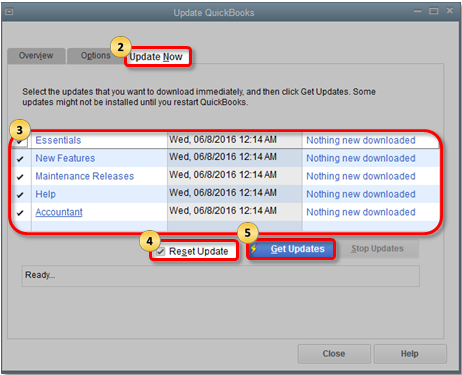Open the window system menu icon in title bar
This screenshot has height=375, width=462.
pyautogui.click(x=9, y=12)
